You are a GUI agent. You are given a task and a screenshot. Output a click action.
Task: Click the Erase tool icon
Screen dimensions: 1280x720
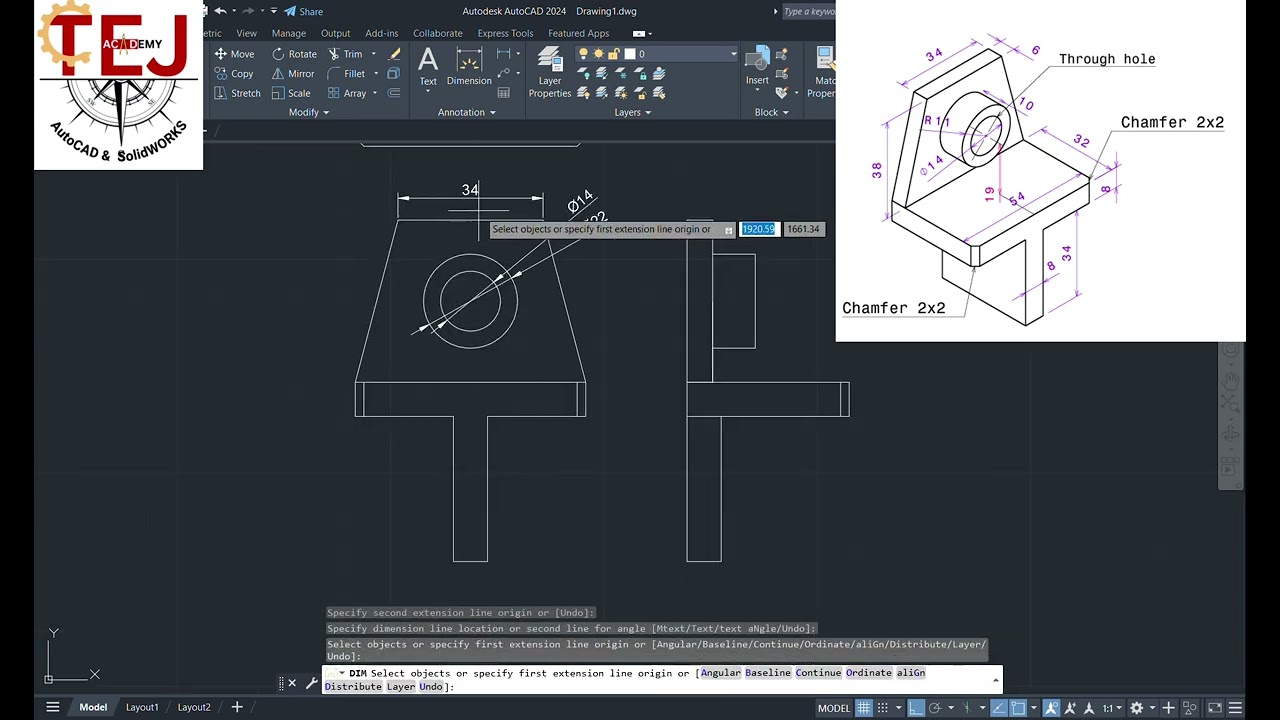394,54
